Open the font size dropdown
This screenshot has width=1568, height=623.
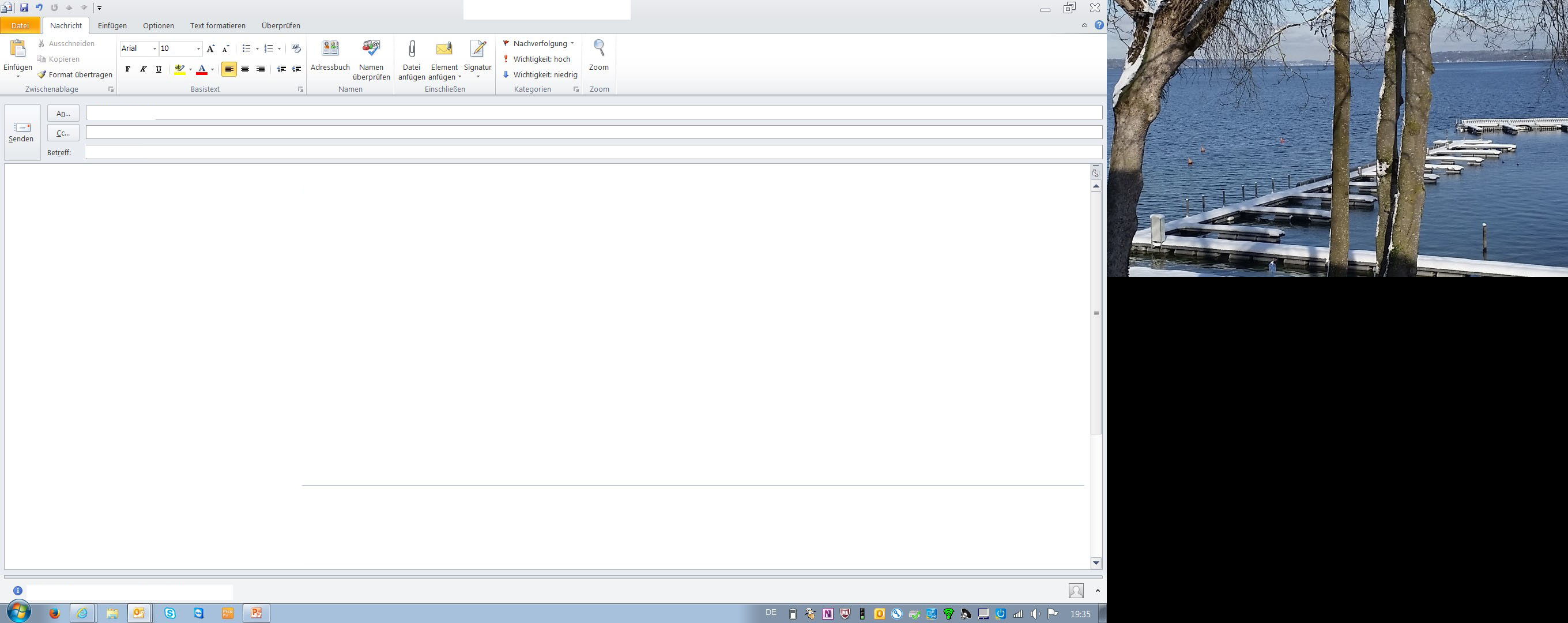(198, 48)
